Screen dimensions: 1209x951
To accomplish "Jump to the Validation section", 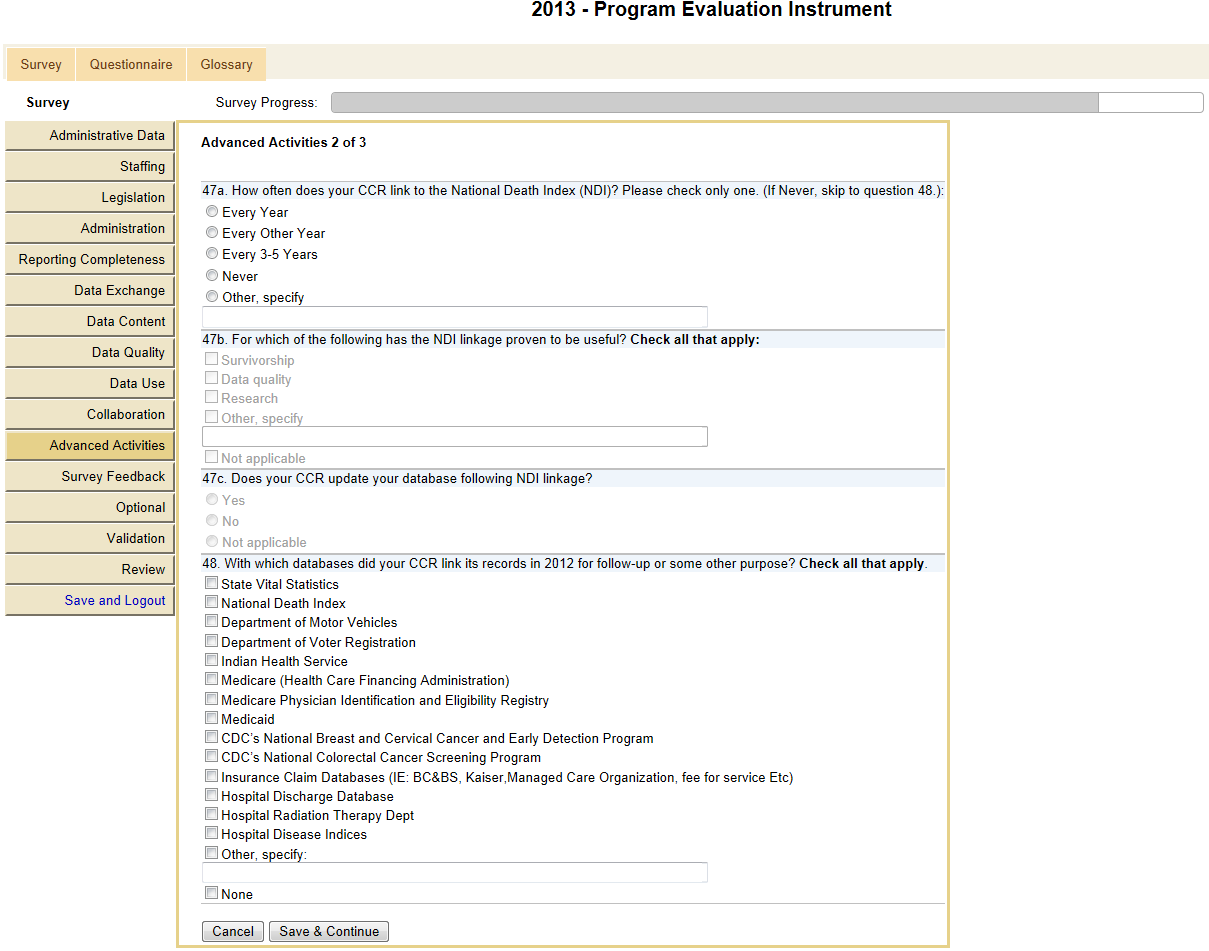I will pos(135,538).
